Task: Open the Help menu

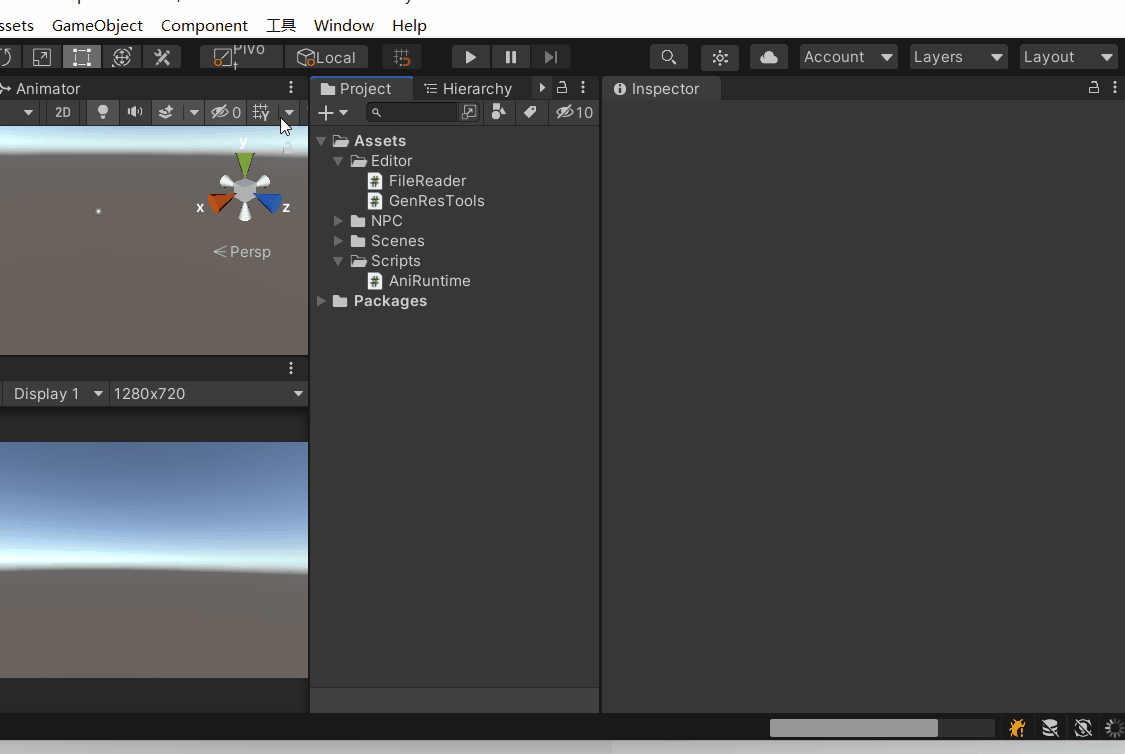Action: pyautogui.click(x=410, y=26)
